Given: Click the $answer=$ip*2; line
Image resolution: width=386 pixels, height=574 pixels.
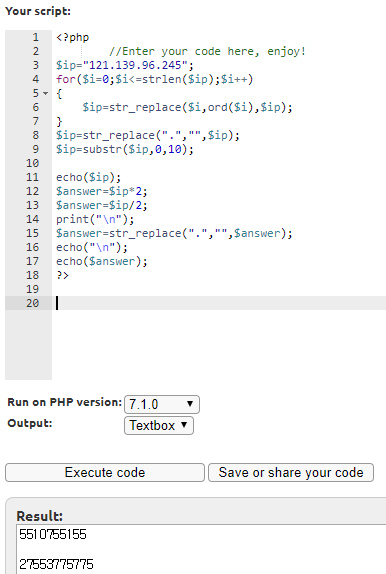Looking at the screenshot, I should 101,191.
